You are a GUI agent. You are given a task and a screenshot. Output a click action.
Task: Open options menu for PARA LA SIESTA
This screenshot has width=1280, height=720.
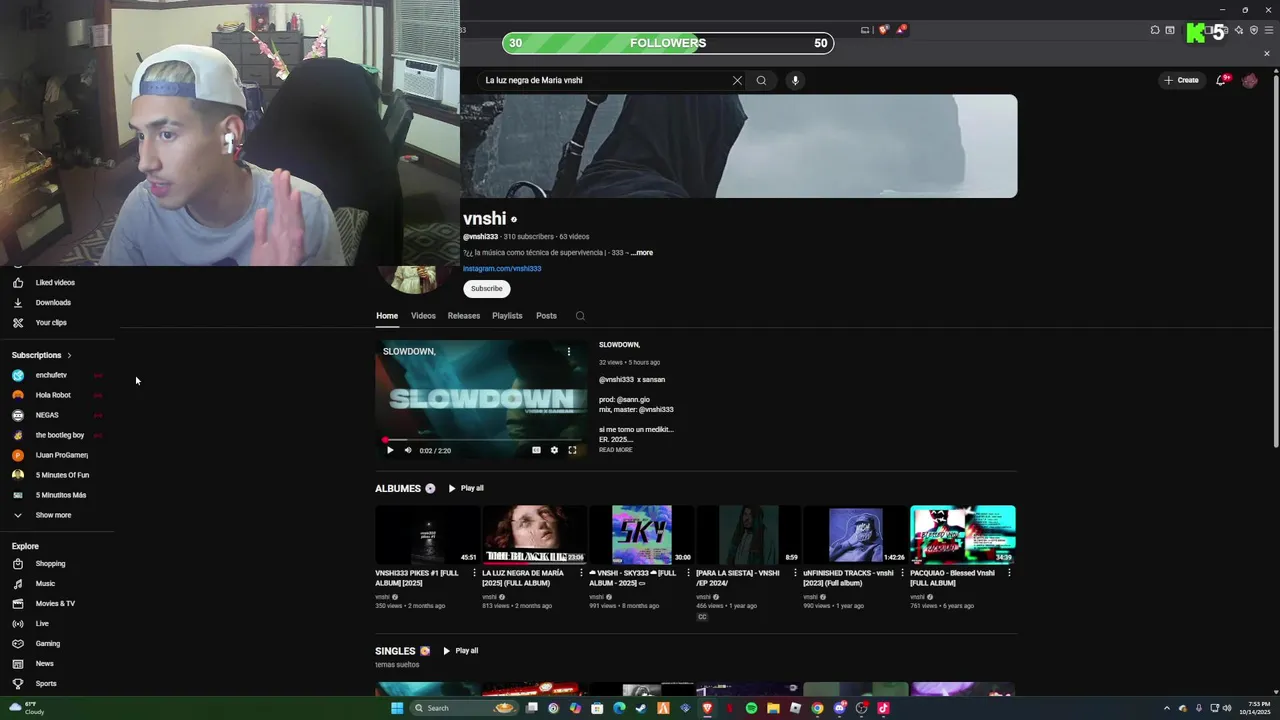pos(795,573)
